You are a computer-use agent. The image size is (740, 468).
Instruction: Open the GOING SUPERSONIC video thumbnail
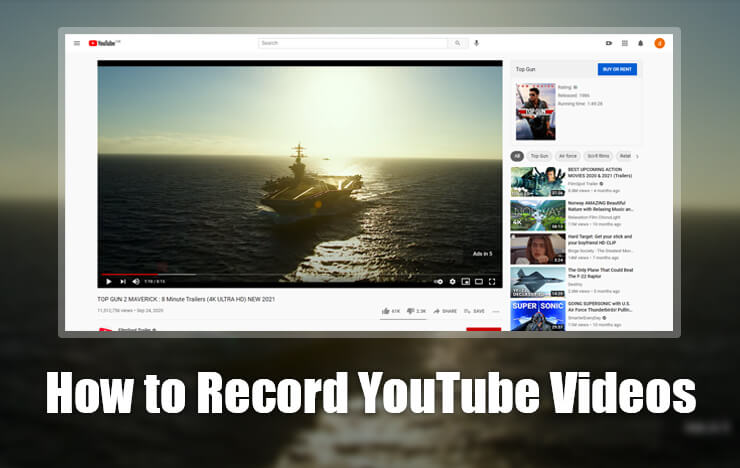(x=538, y=316)
